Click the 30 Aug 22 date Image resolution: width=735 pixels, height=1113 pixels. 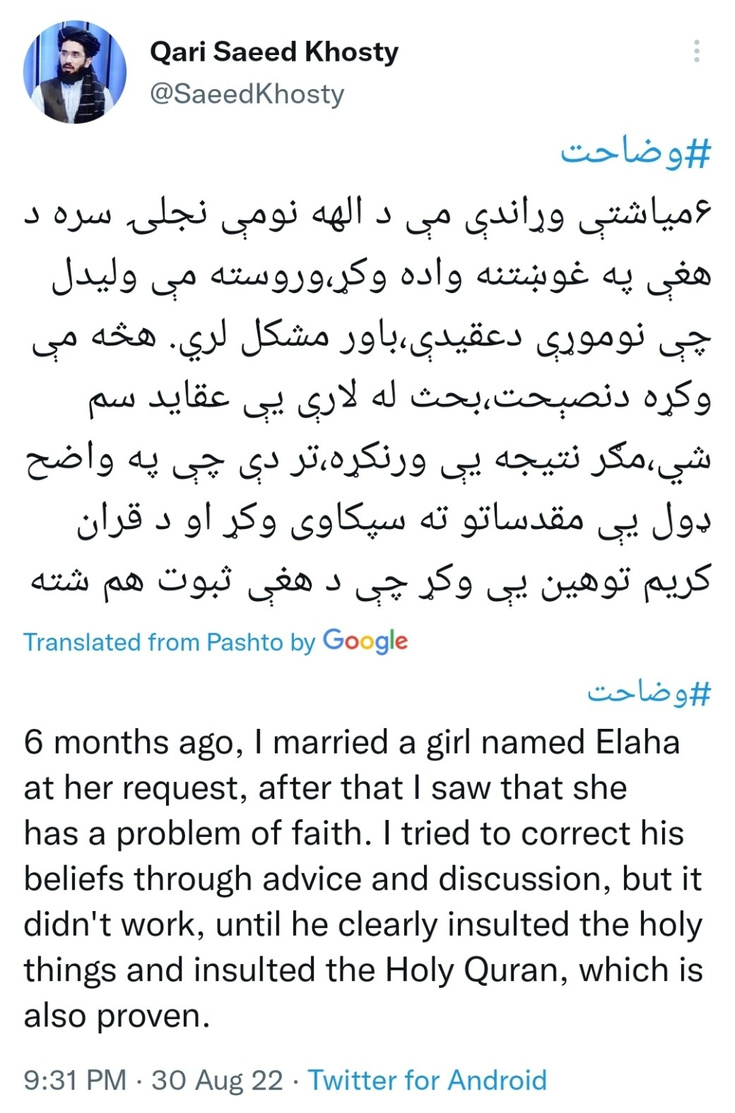click(217, 1080)
